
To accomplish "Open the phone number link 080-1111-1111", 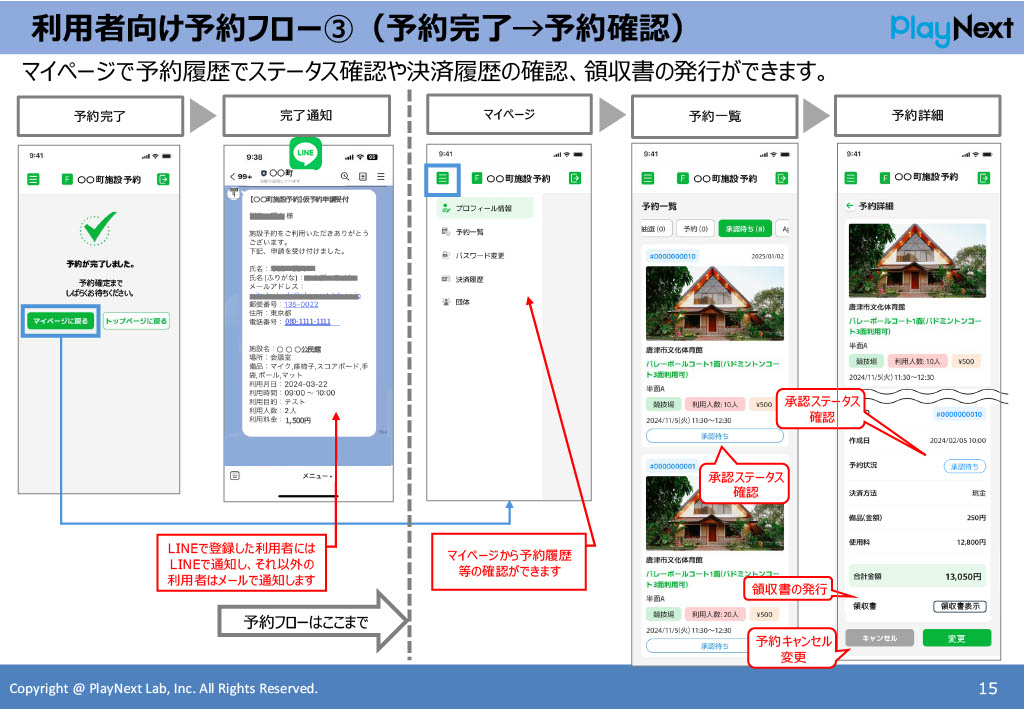I will [308, 321].
